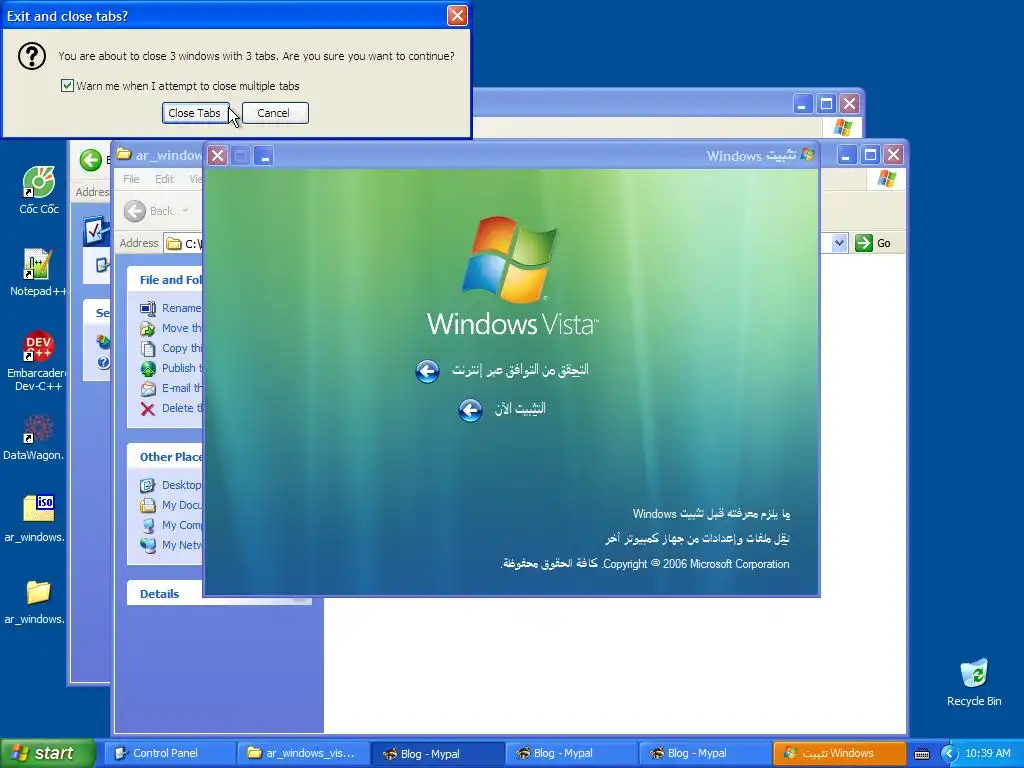The width and height of the screenshot is (1024, 768).
Task: Click Rename this file task icon
Action: [148, 308]
